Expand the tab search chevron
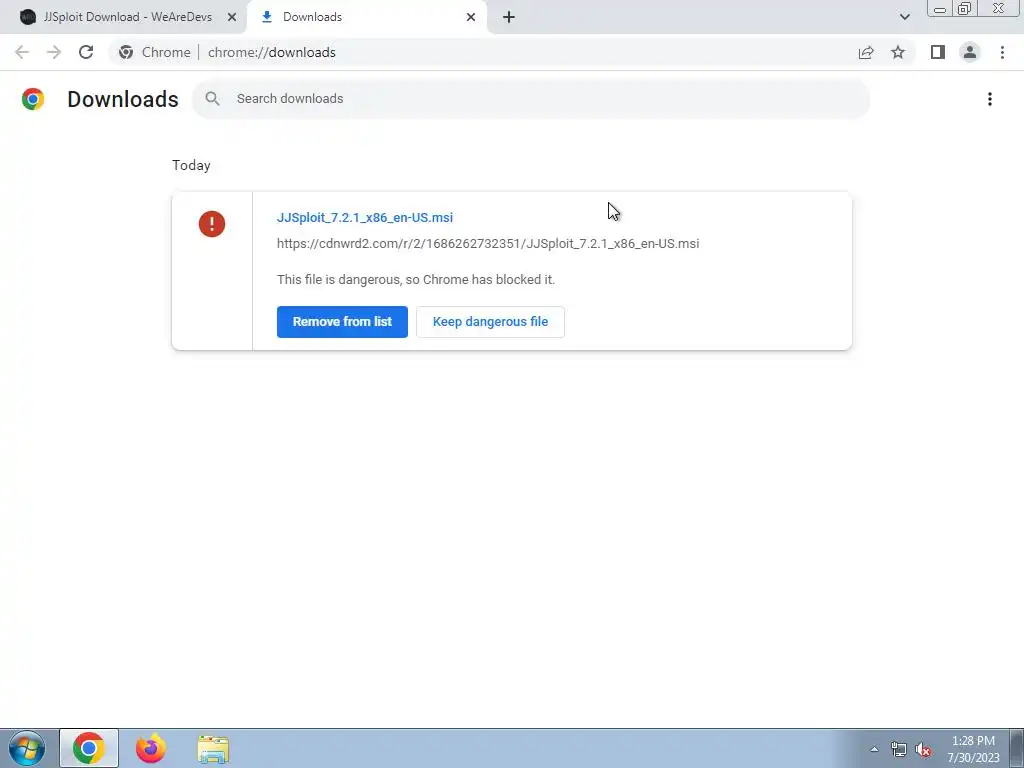Viewport: 1024px width, 768px height. point(904,17)
